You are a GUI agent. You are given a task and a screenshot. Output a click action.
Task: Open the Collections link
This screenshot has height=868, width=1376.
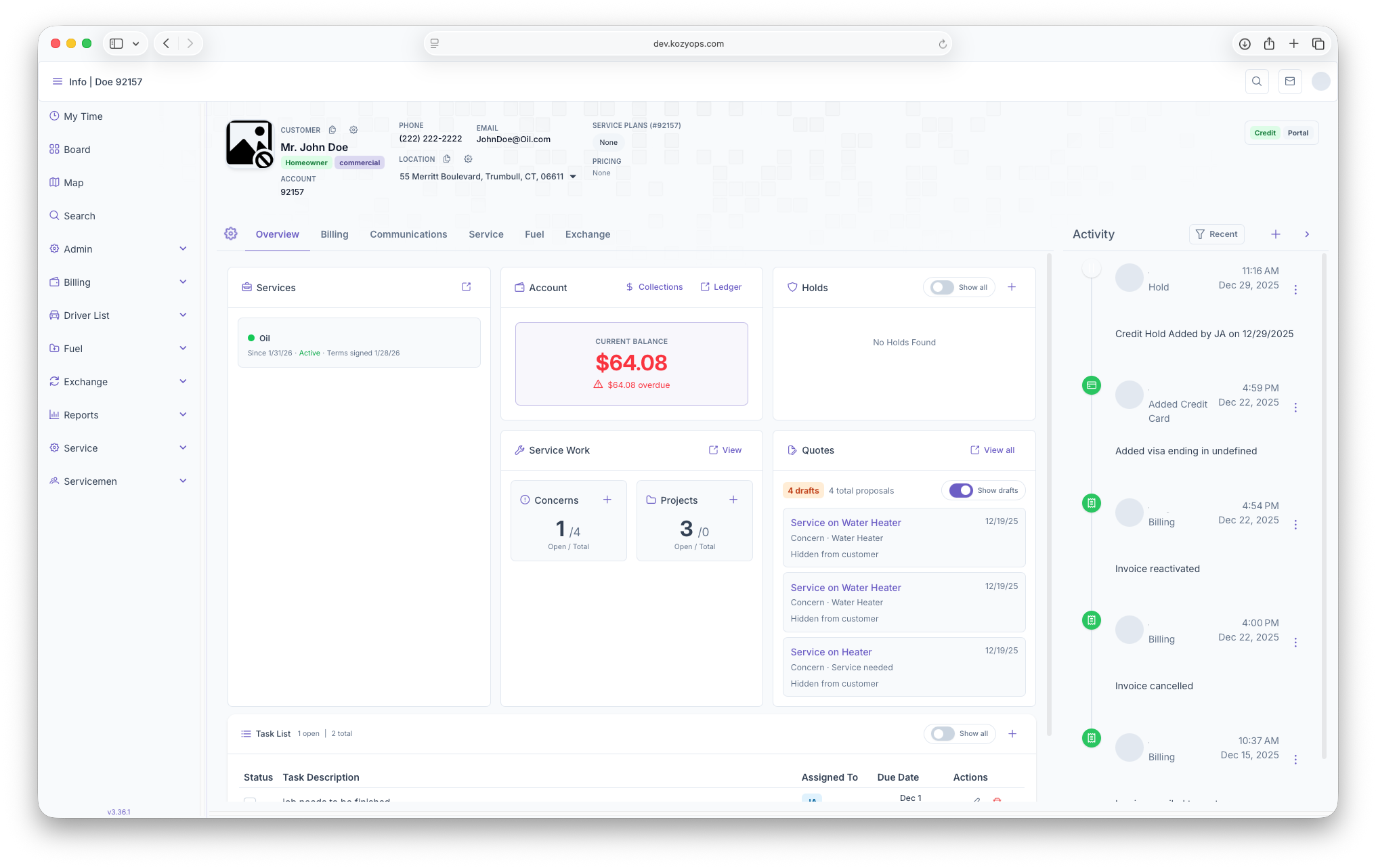(x=654, y=287)
